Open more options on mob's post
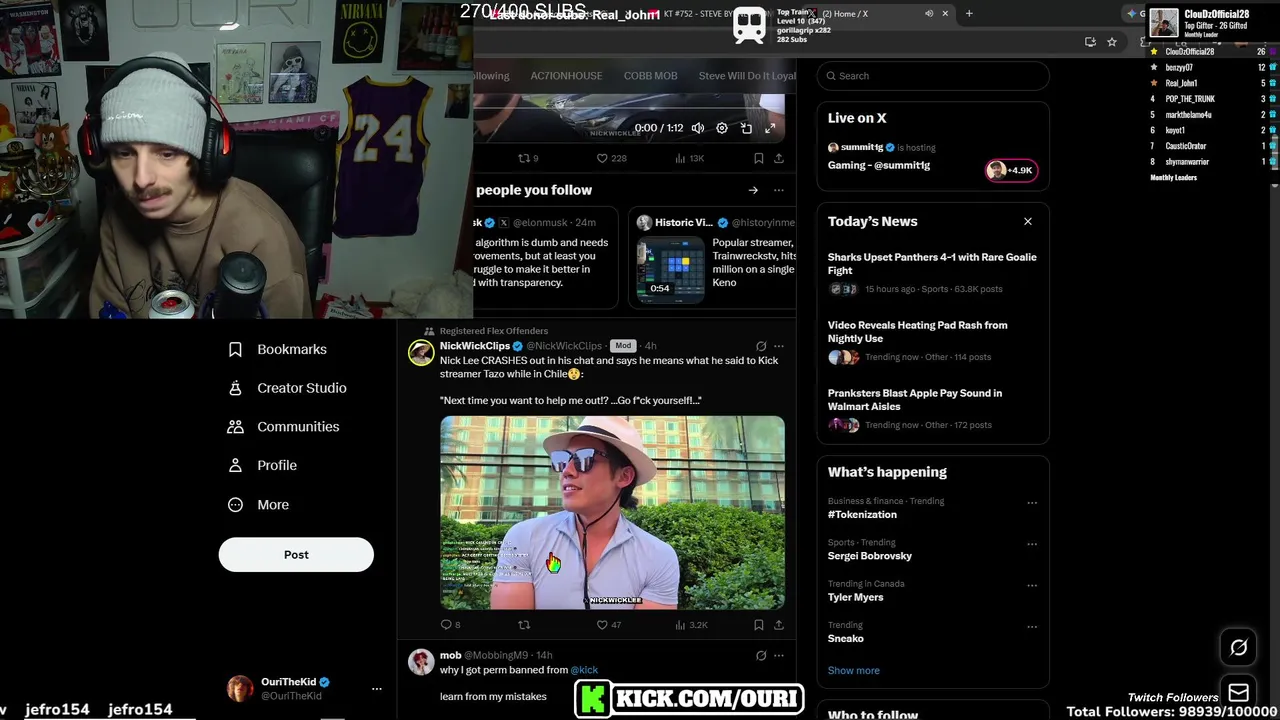Screen dimensions: 1280x720 pyautogui.click(x=779, y=656)
